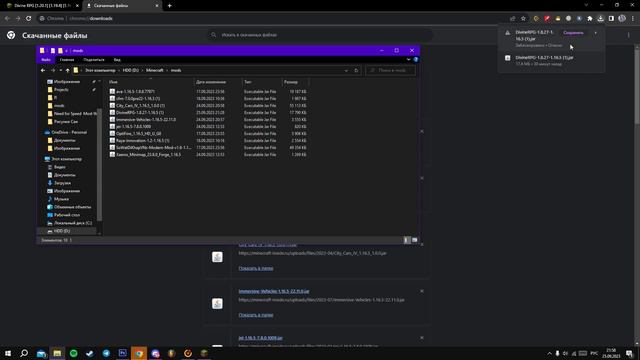Select the completed DivineRPG-1.8.27-1.16.5 download entry

pos(551,60)
